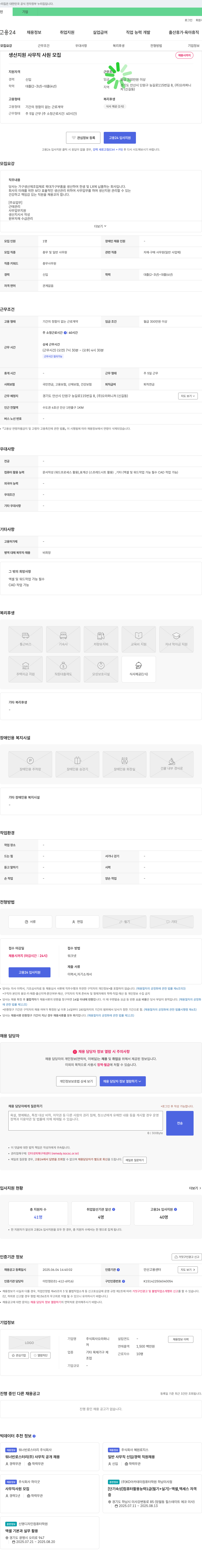202x1568 pixels.
Task: Jump to the 근무조건 tab
Action: tap(44, 46)
